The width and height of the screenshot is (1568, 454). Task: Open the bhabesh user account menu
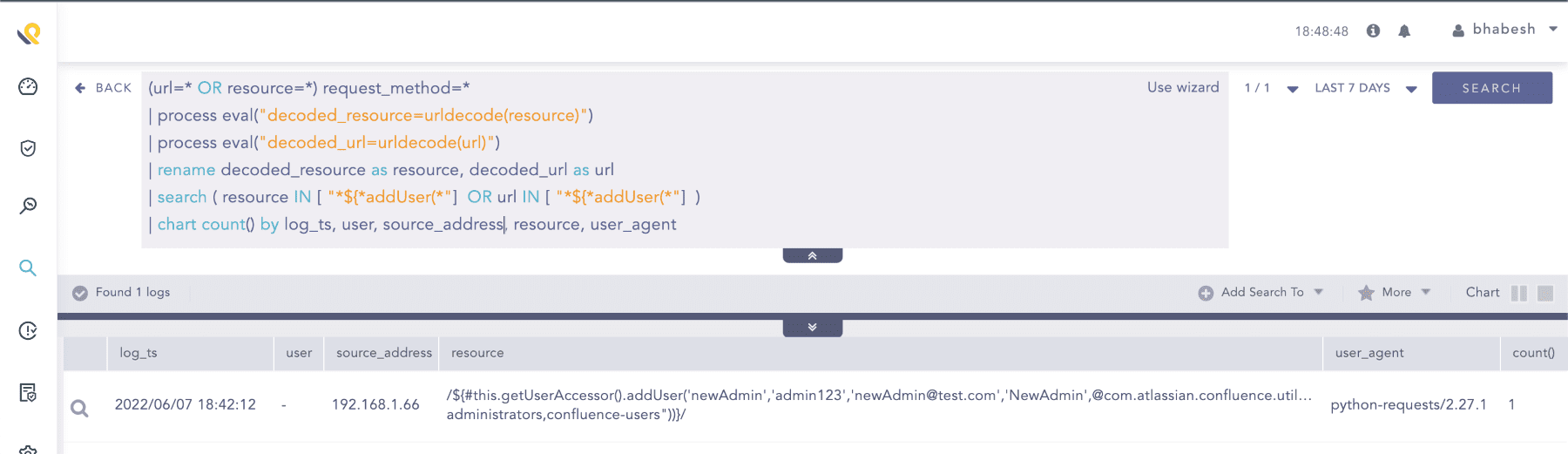click(x=1504, y=30)
